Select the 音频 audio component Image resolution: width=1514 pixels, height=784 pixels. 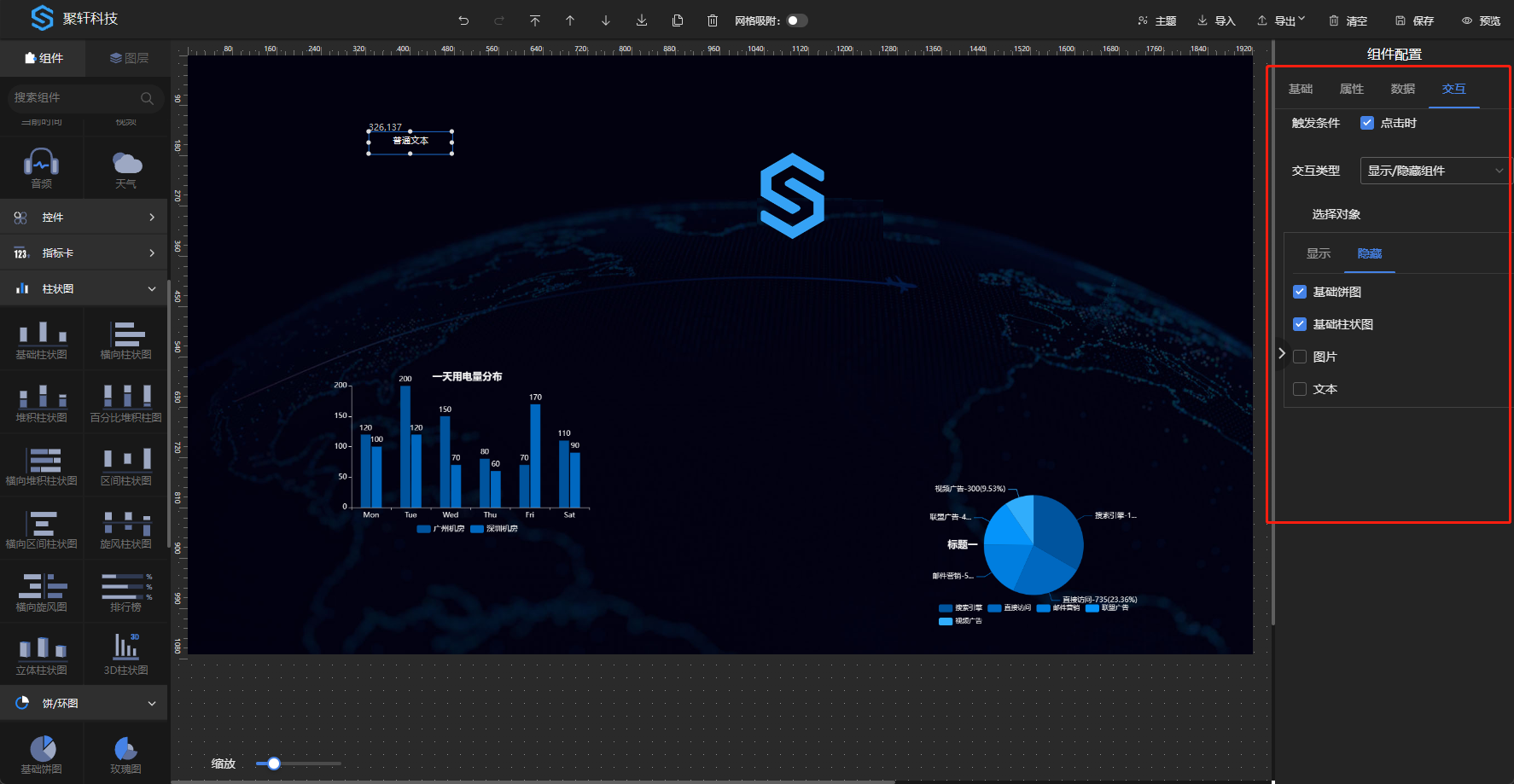41,168
